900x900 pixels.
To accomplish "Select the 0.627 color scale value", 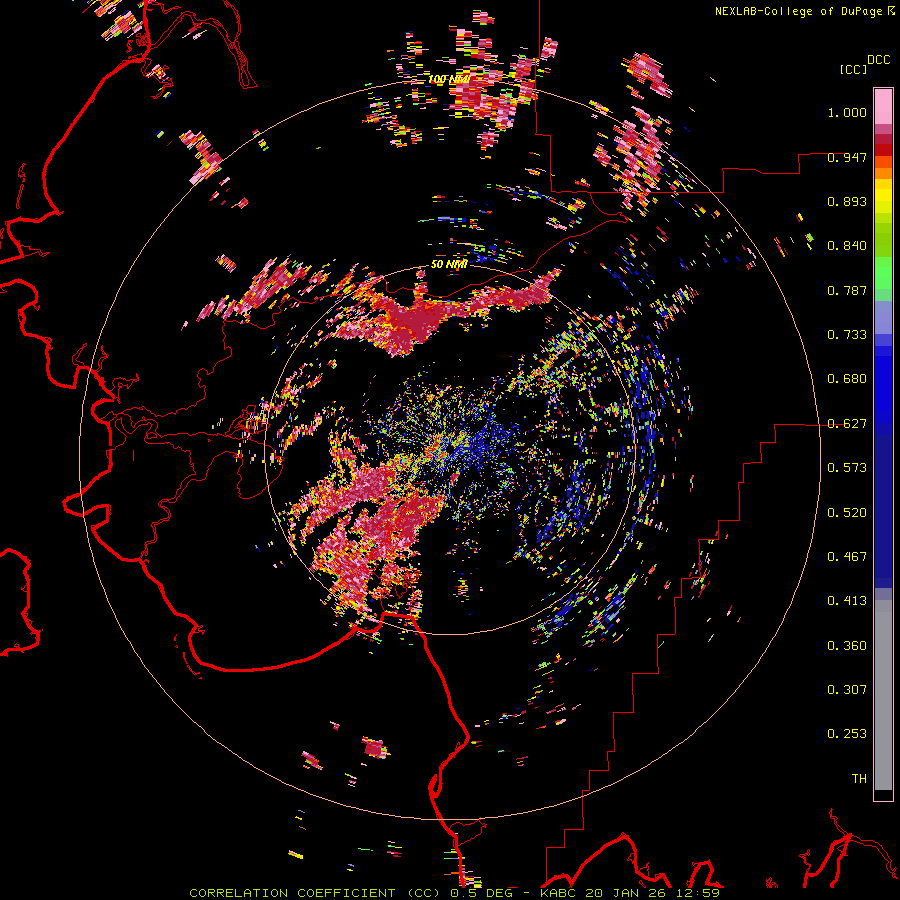I will tap(847, 424).
